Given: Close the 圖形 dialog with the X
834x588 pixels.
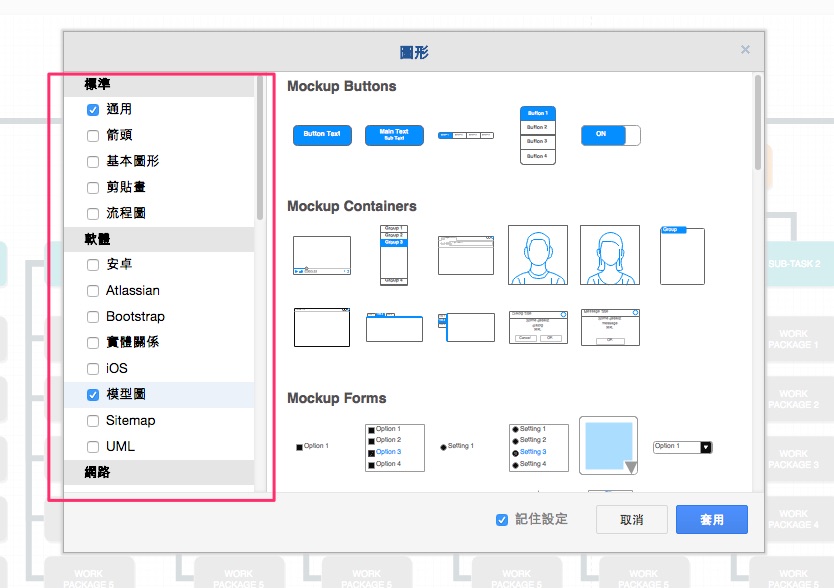Looking at the screenshot, I should [x=745, y=49].
